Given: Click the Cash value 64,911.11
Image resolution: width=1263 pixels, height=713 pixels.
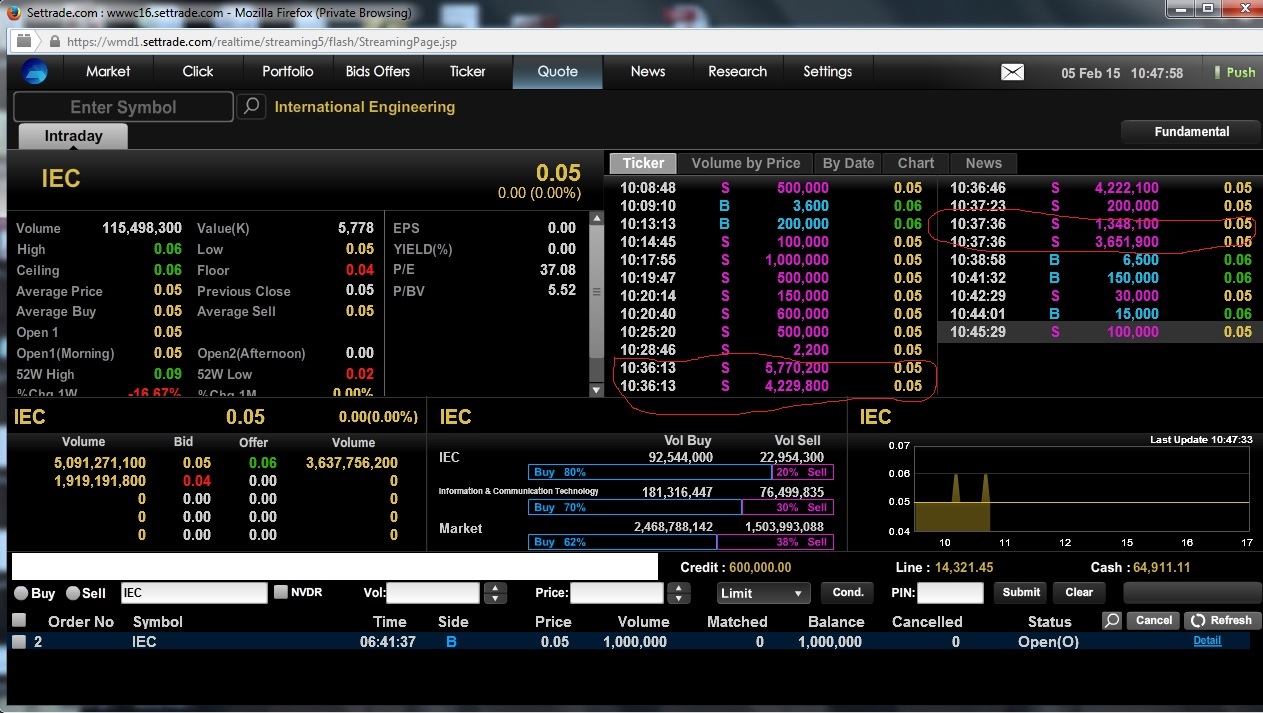Looking at the screenshot, I should 1162,567.
